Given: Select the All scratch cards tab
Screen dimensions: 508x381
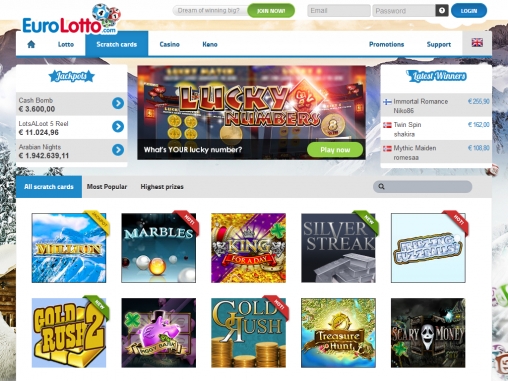Looking at the screenshot, I should pyautogui.click(x=49, y=187).
